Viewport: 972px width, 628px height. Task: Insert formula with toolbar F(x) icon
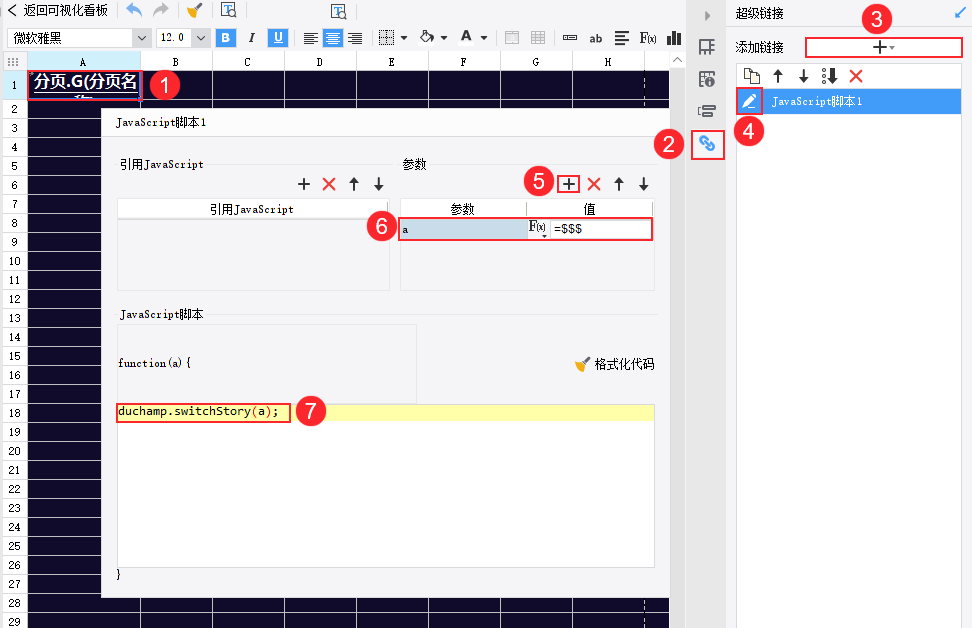(648, 38)
